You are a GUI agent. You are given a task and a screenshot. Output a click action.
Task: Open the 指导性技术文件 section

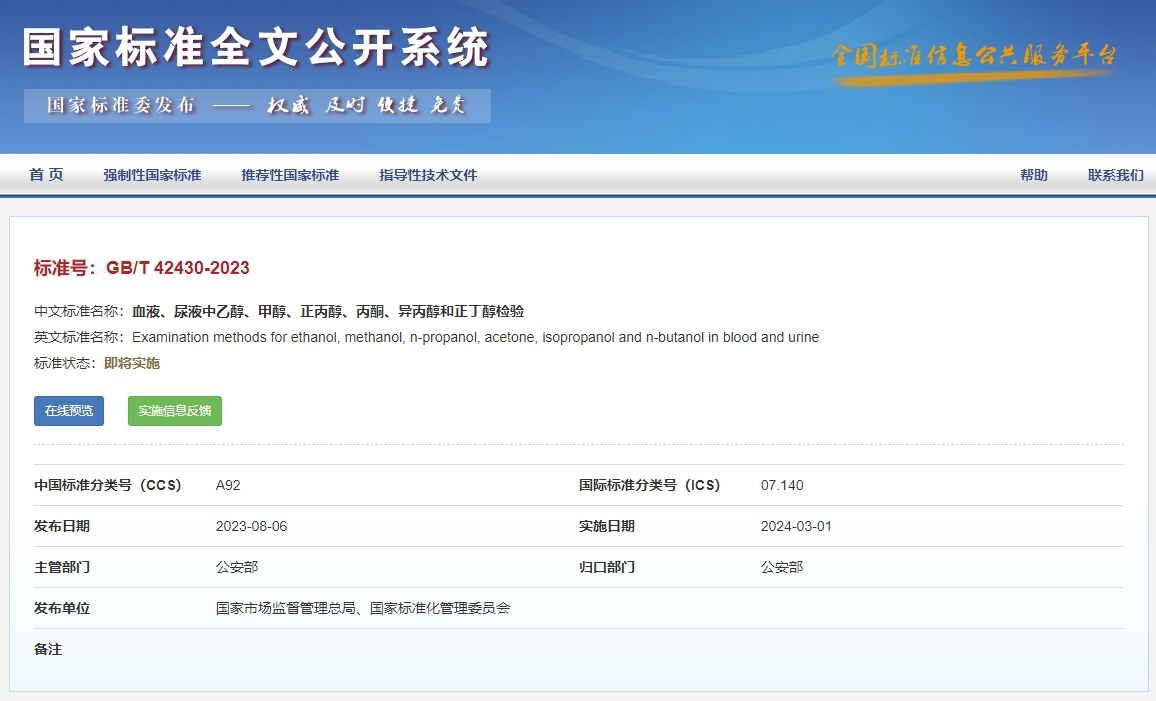(x=427, y=175)
